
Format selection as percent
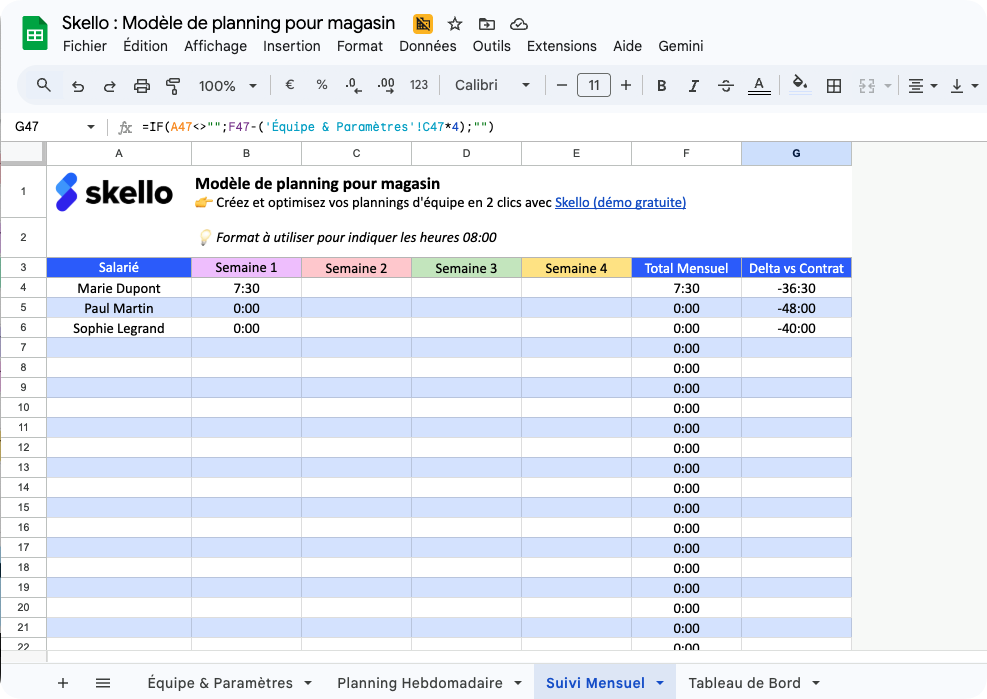pos(321,86)
